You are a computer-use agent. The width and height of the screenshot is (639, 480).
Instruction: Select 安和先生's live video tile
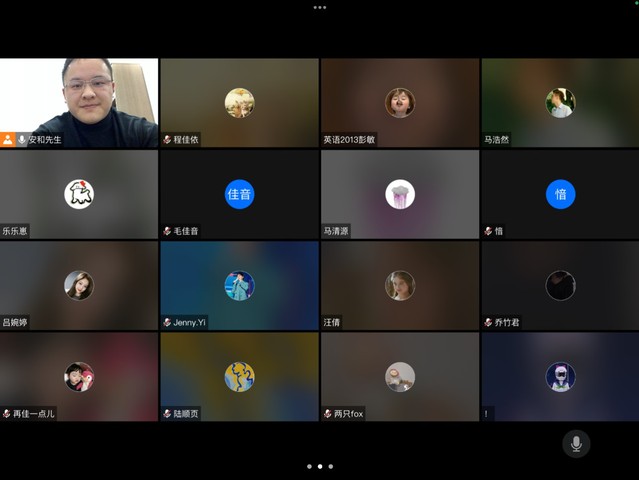click(79, 98)
